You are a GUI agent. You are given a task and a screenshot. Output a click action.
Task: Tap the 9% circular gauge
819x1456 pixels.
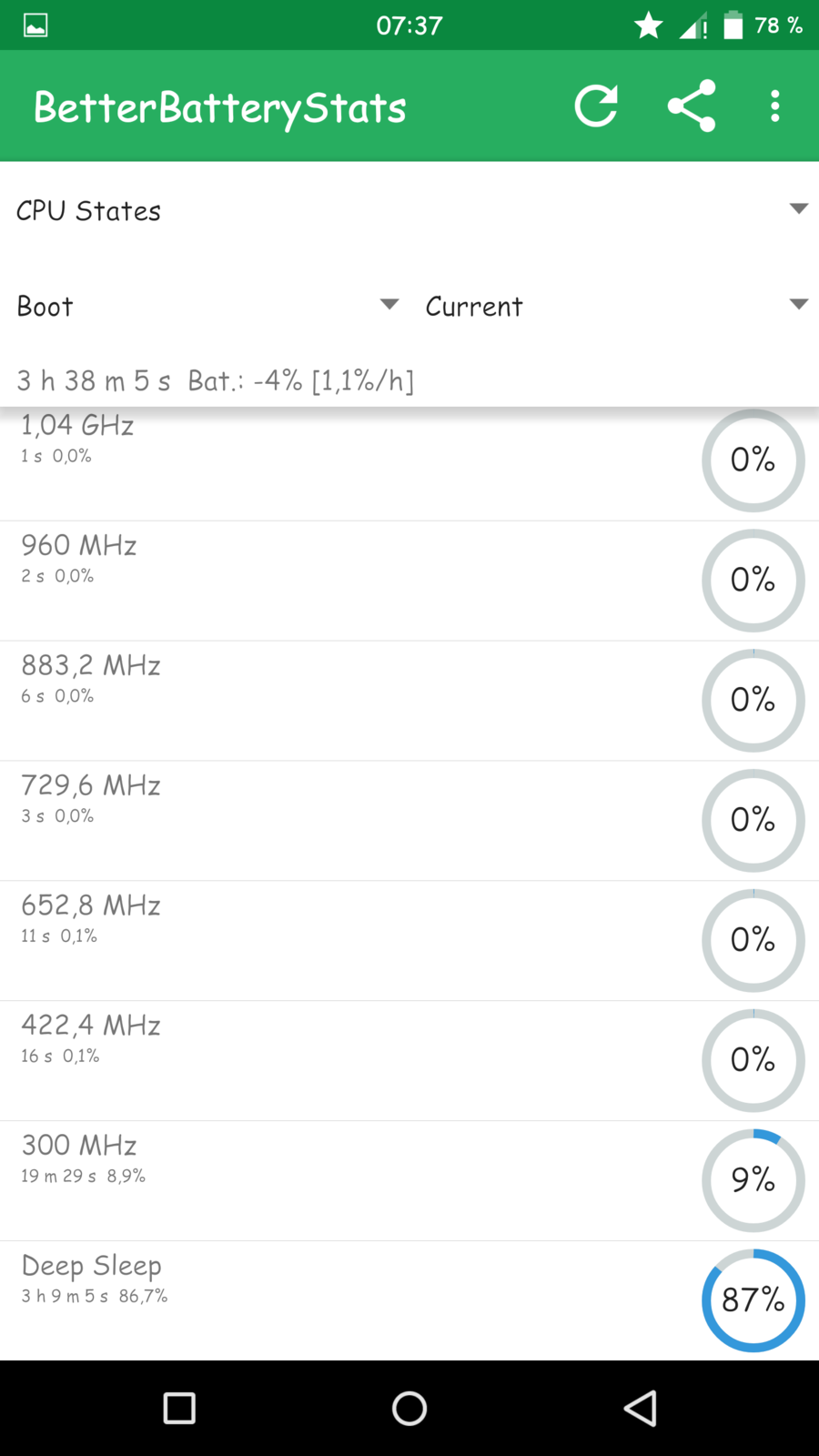[x=753, y=1180]
